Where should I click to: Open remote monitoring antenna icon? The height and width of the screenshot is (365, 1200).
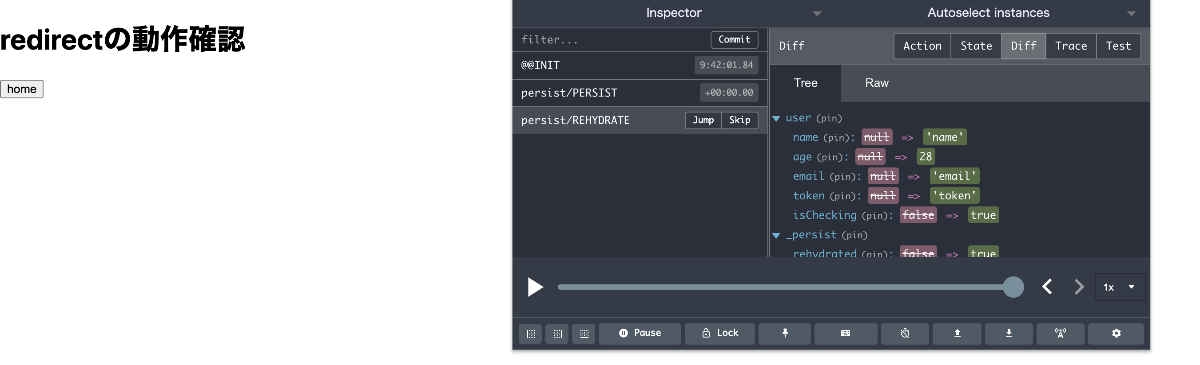(x=1061, y=333)
